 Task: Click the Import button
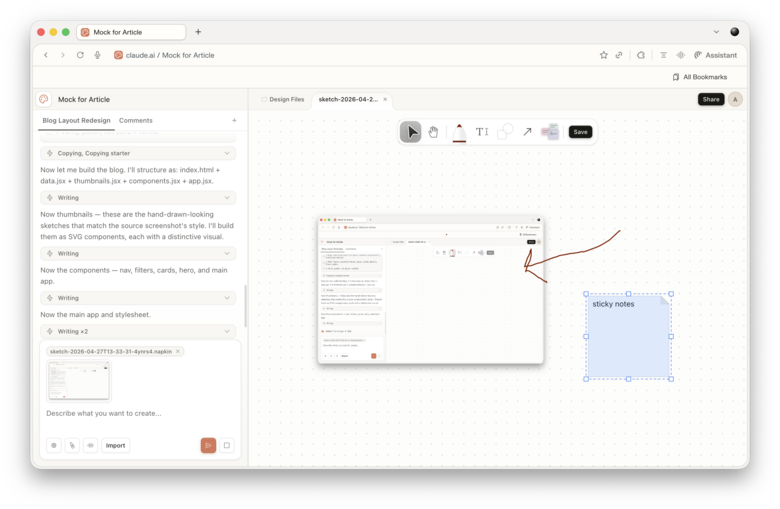[x=115, y=445]
